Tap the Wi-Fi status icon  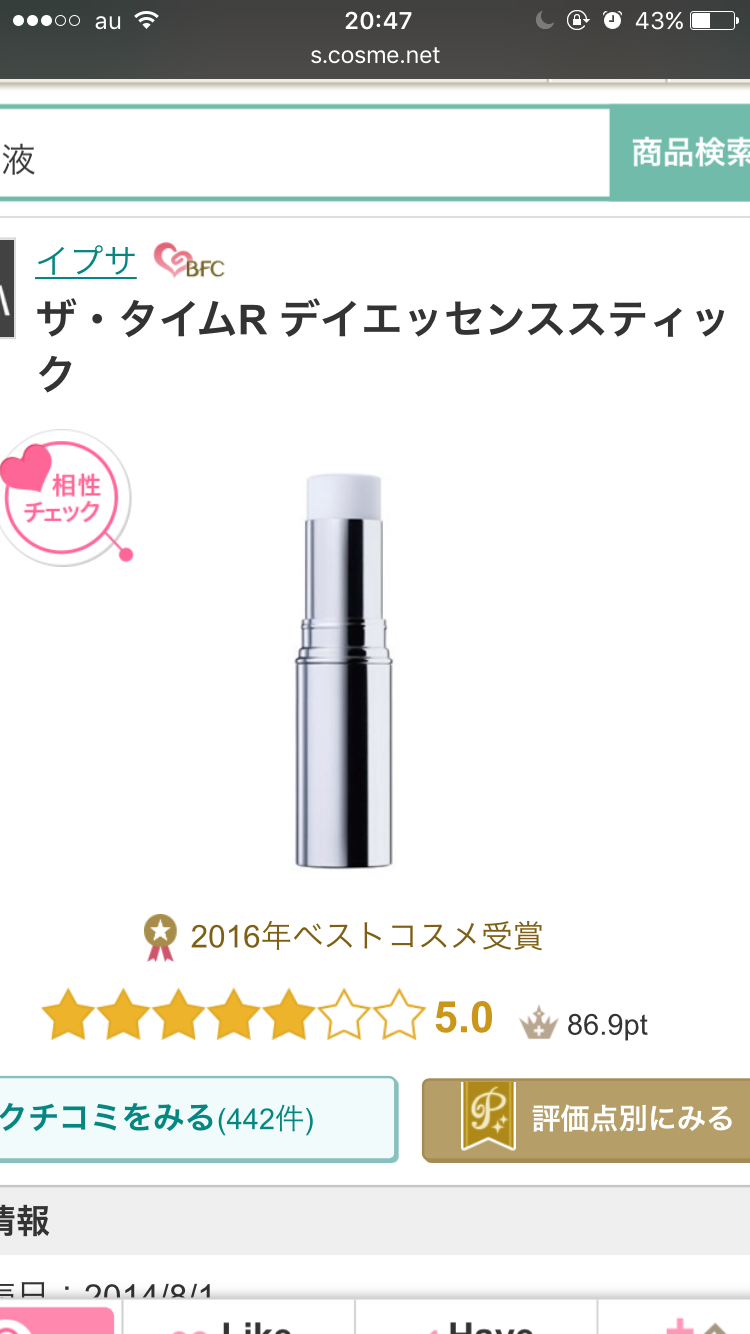pyautogui.click(x=147, y=20)
